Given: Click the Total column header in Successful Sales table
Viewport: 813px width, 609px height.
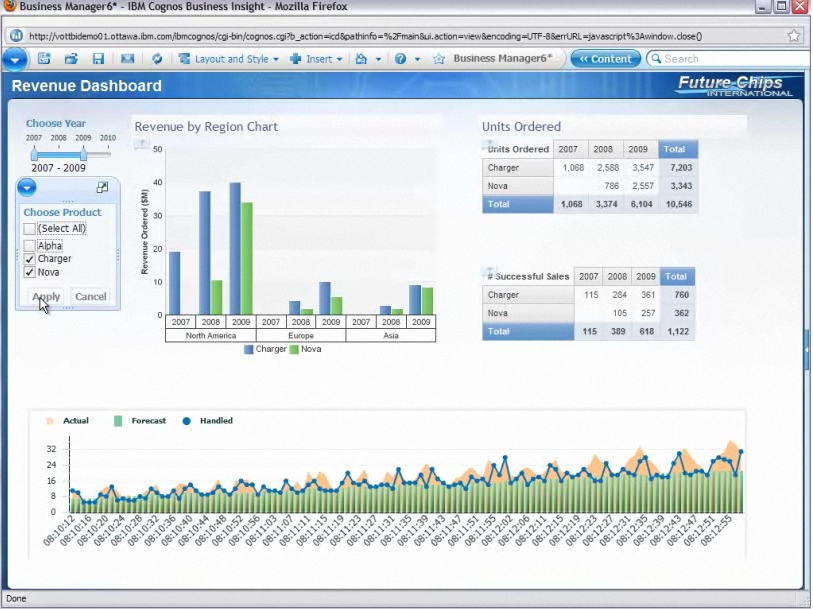Looking at the screenshot, I should click(x=677, y=277).
